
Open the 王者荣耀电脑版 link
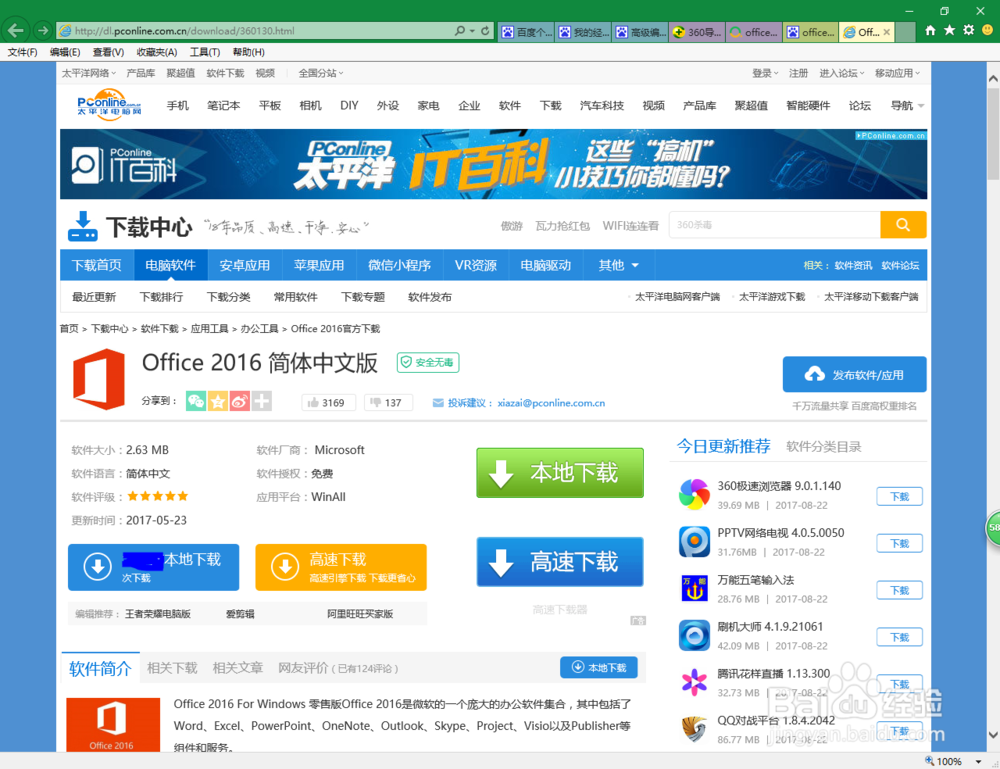158,614
